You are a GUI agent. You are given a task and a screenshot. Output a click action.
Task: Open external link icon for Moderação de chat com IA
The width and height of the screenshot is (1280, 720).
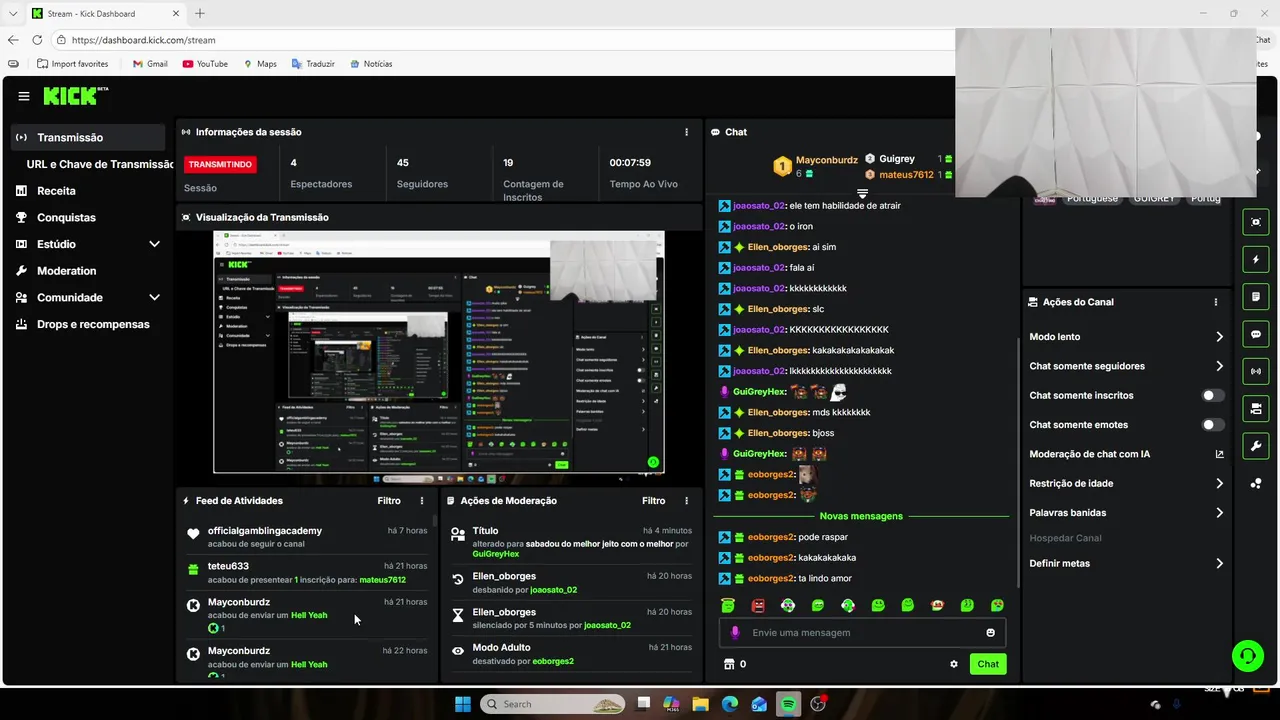pos(1219,454)
